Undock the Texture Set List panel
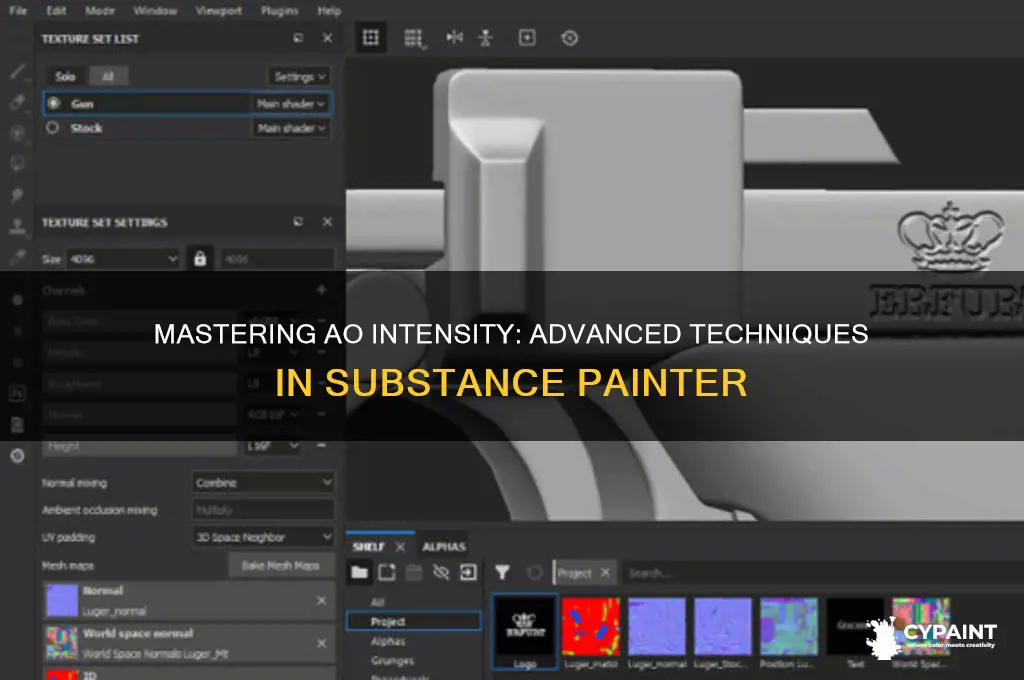The height and width of the screenshot is (680, 1024). pyautogui.click(x=298, y=39)
